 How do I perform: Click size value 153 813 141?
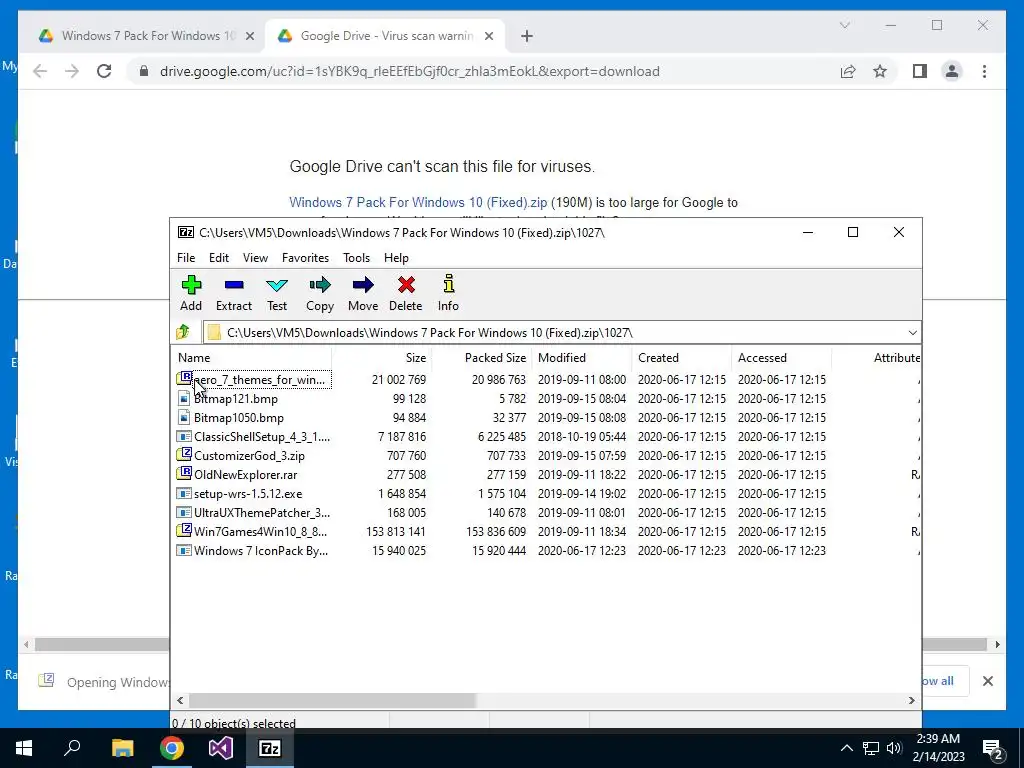(x=396, y=532)
